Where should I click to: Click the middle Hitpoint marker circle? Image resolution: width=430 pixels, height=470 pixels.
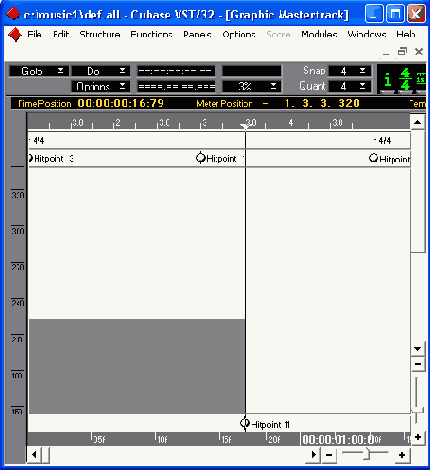[x=201, y=158]
